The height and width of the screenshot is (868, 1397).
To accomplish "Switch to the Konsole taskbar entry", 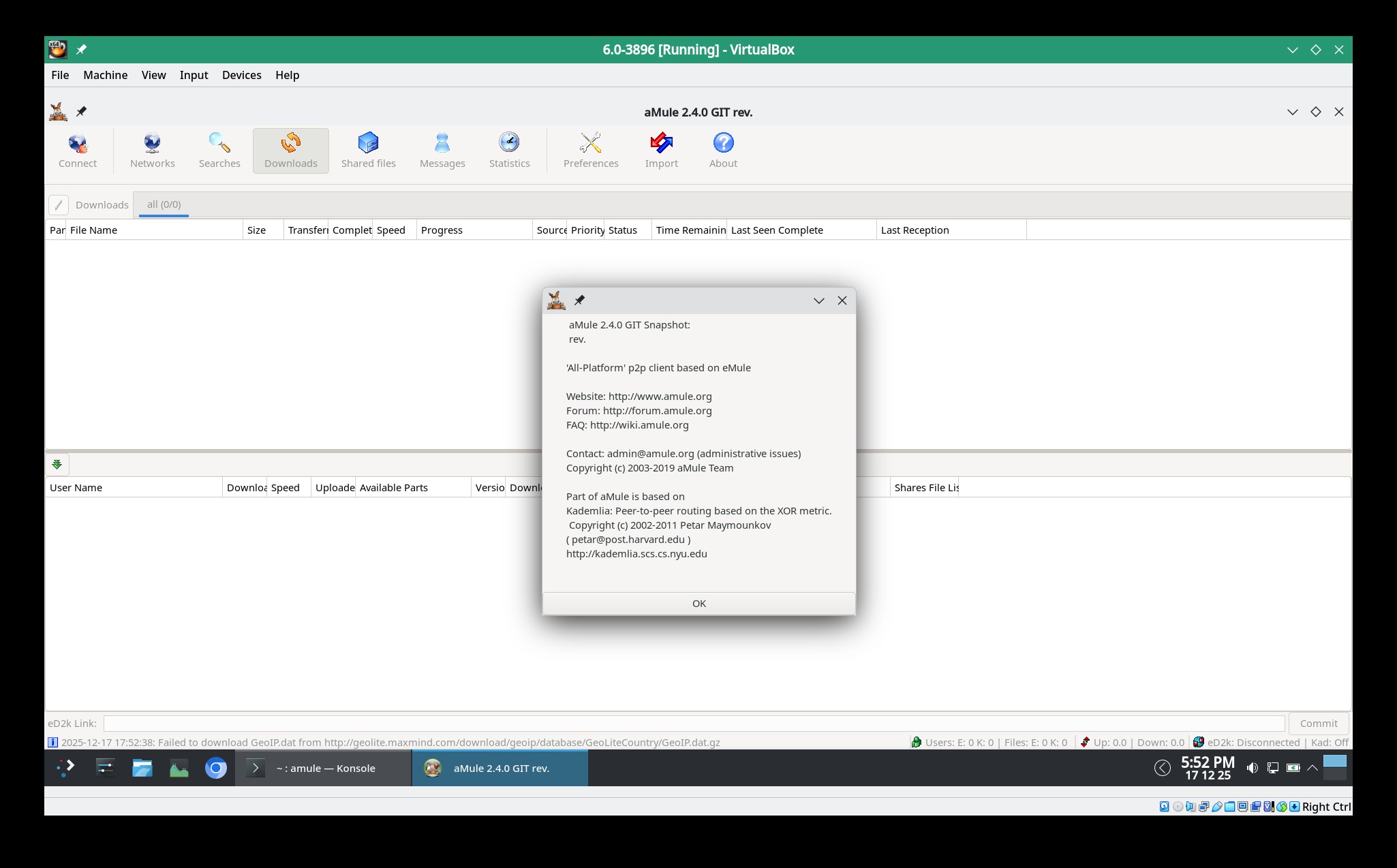I will pyautogui.click(x=324, y=768).
